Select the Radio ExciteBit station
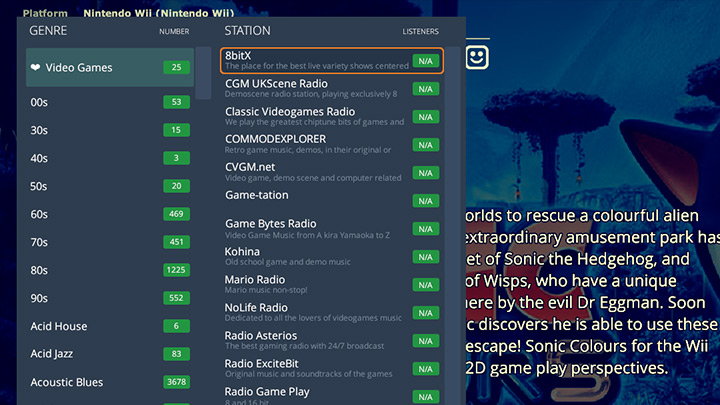The image size is (720, 405). point(332,369)
